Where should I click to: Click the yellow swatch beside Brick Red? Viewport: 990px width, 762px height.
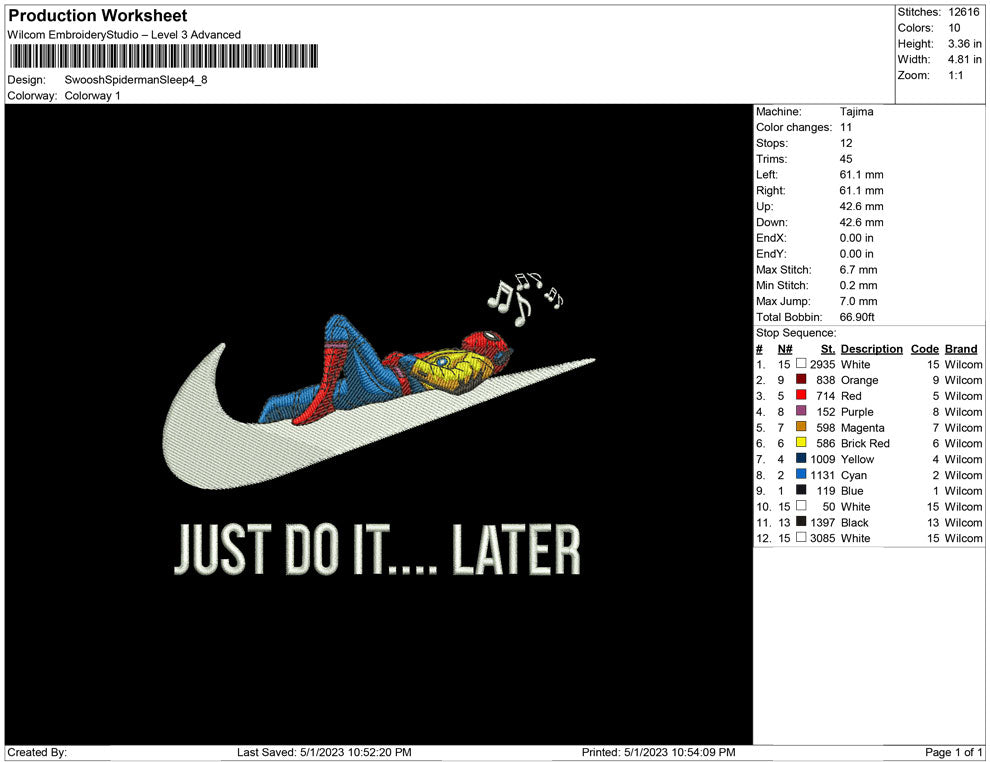pos(801,443)
